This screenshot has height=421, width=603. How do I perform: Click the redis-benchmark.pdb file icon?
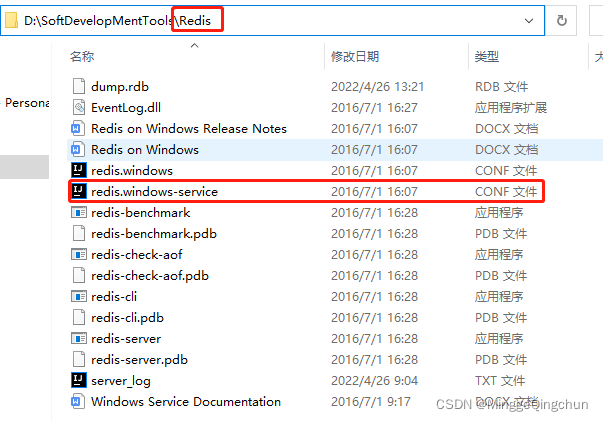point(79,233)
